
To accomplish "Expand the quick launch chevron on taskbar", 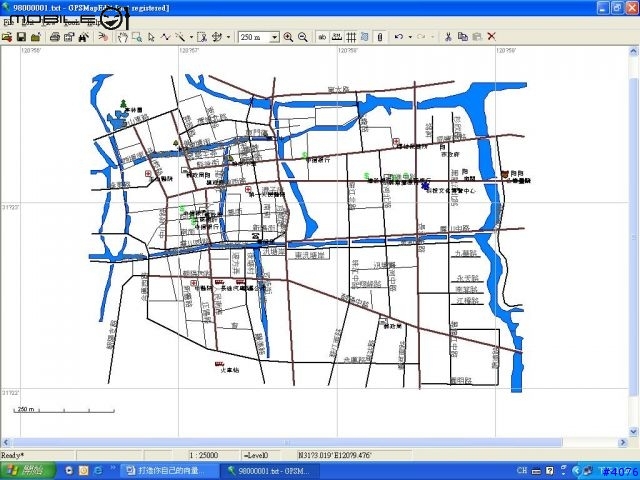I will point(113,469).
